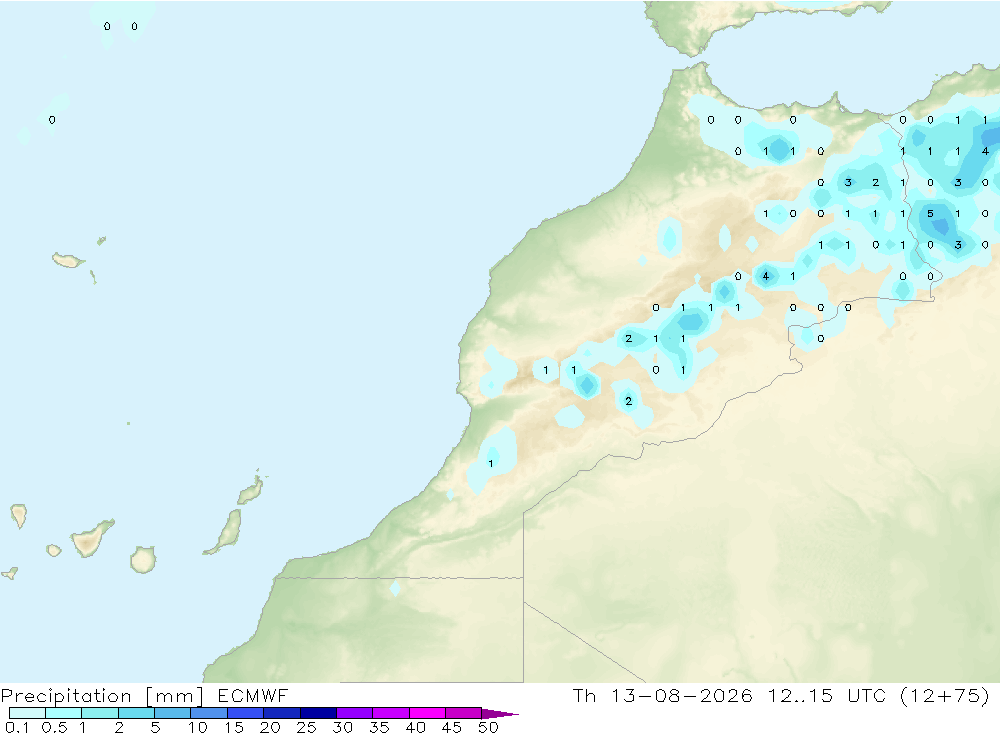Viewport: 1000px width, 733px height.
Task: Click the legend label '30'
Action: [x=342, y=727]
